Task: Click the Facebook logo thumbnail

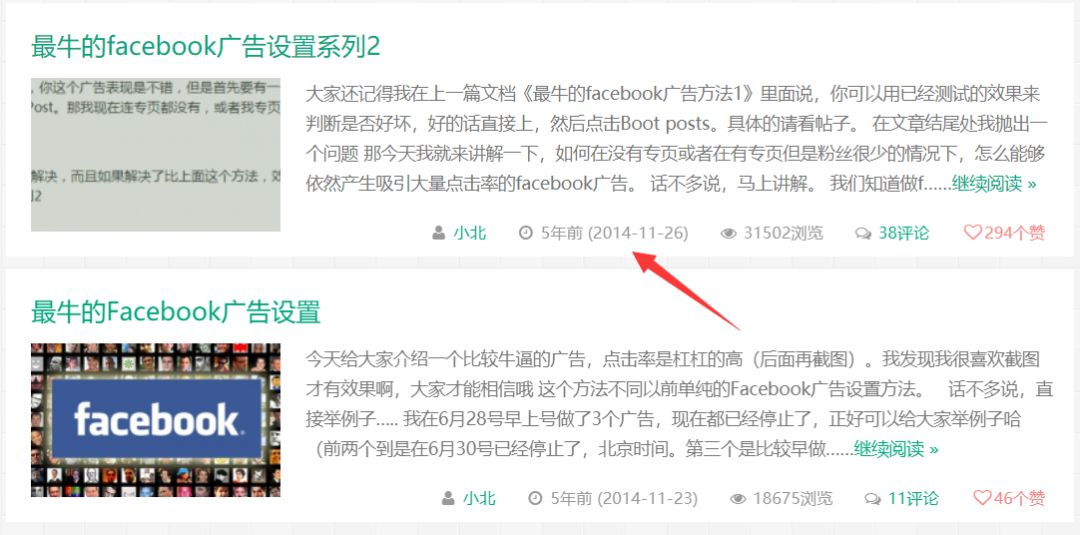Action: tap(156, 420)
